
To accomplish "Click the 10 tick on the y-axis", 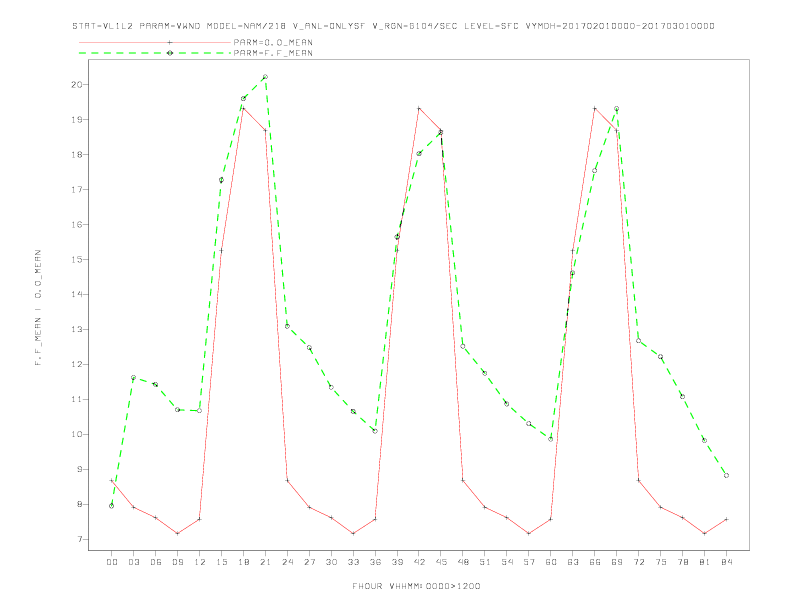I will 76,434.
